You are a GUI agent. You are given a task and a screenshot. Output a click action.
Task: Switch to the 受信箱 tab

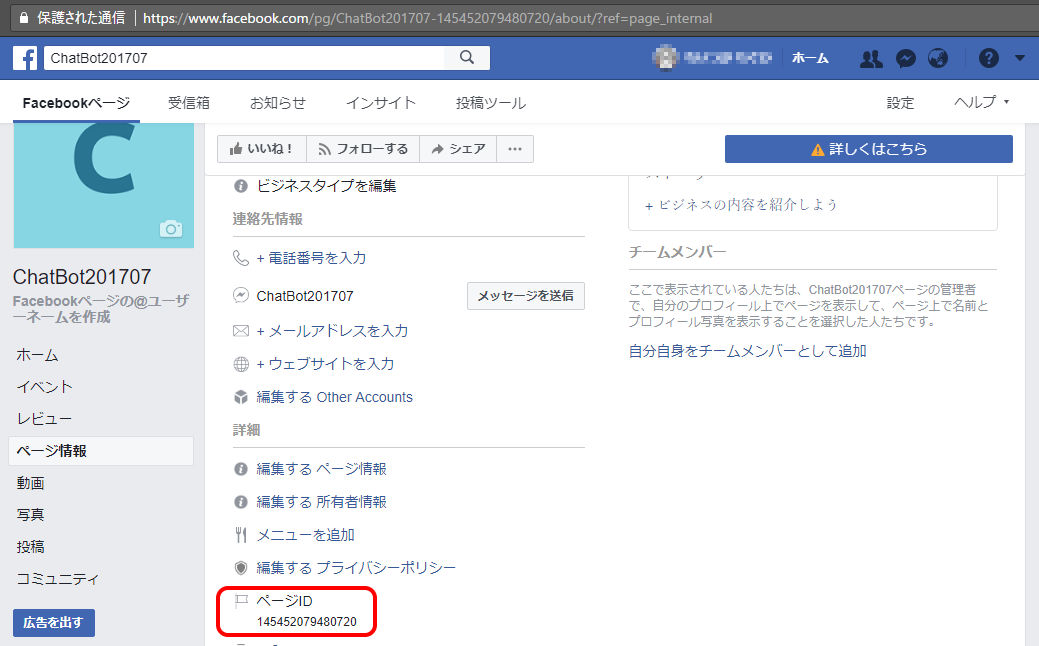[x=189, y=103]
